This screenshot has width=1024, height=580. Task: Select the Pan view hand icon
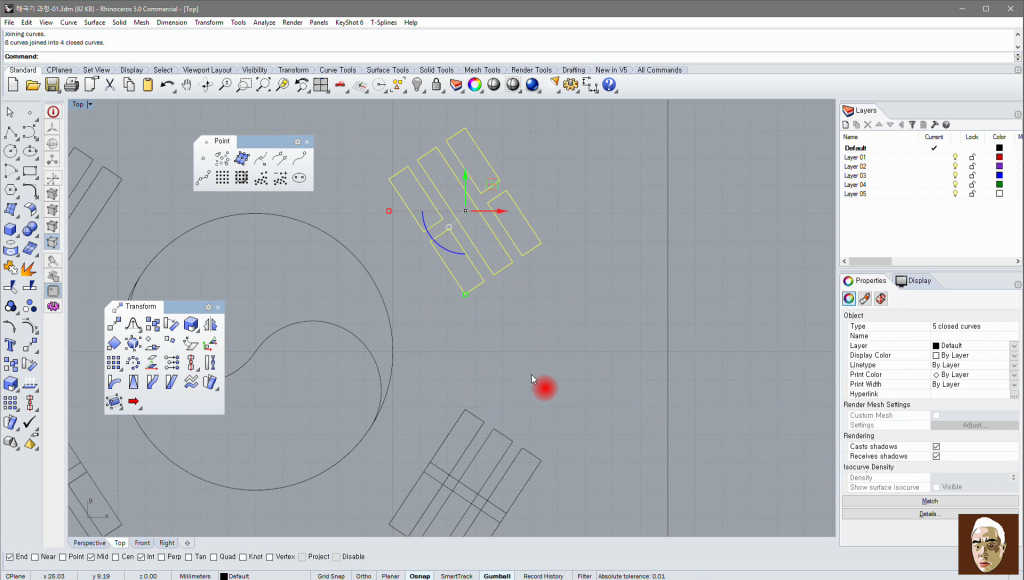point(187,85)
